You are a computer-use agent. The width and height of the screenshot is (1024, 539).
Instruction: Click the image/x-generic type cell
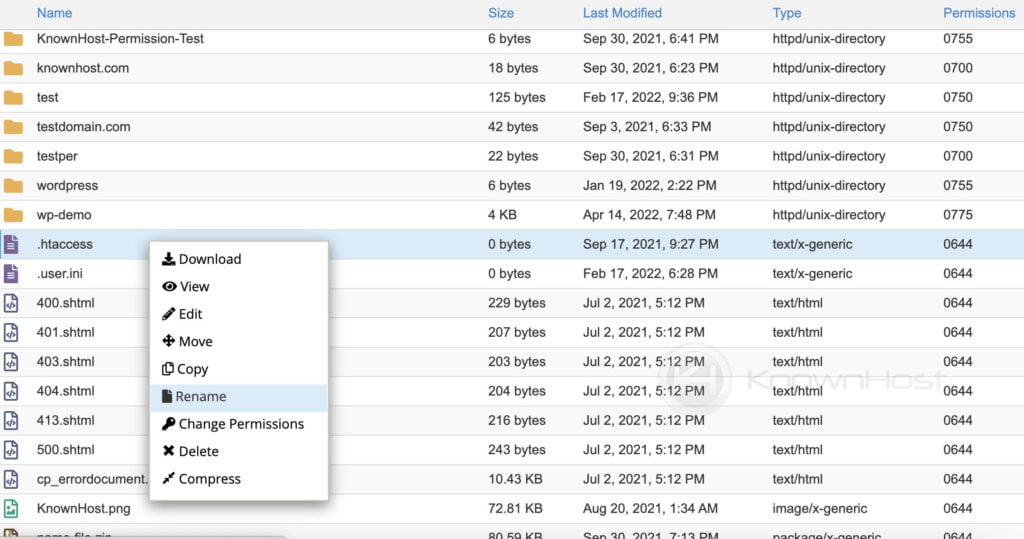coord(820,509)
